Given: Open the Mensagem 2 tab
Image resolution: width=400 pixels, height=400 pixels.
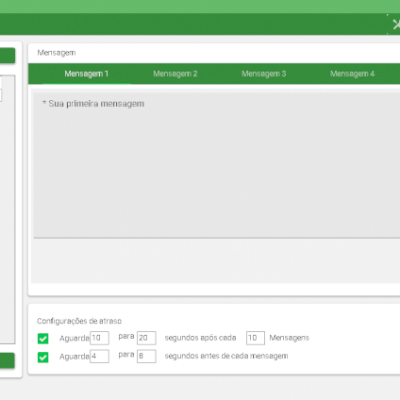Looking at the screenshot, I should (175, 74).
